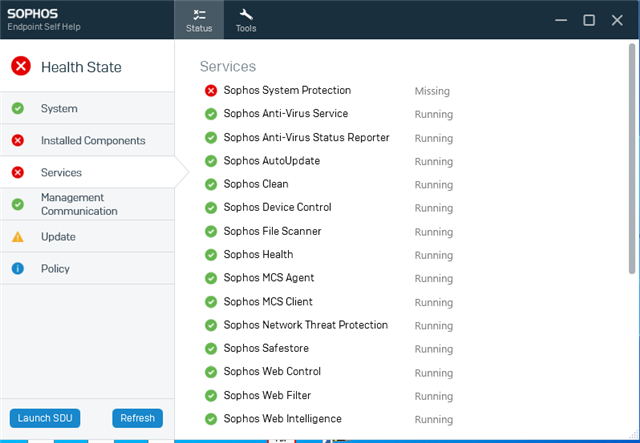This screenshot has width=640, height=443.
Task: Click green check for Sophos Clean
Action: coord(211,184)
